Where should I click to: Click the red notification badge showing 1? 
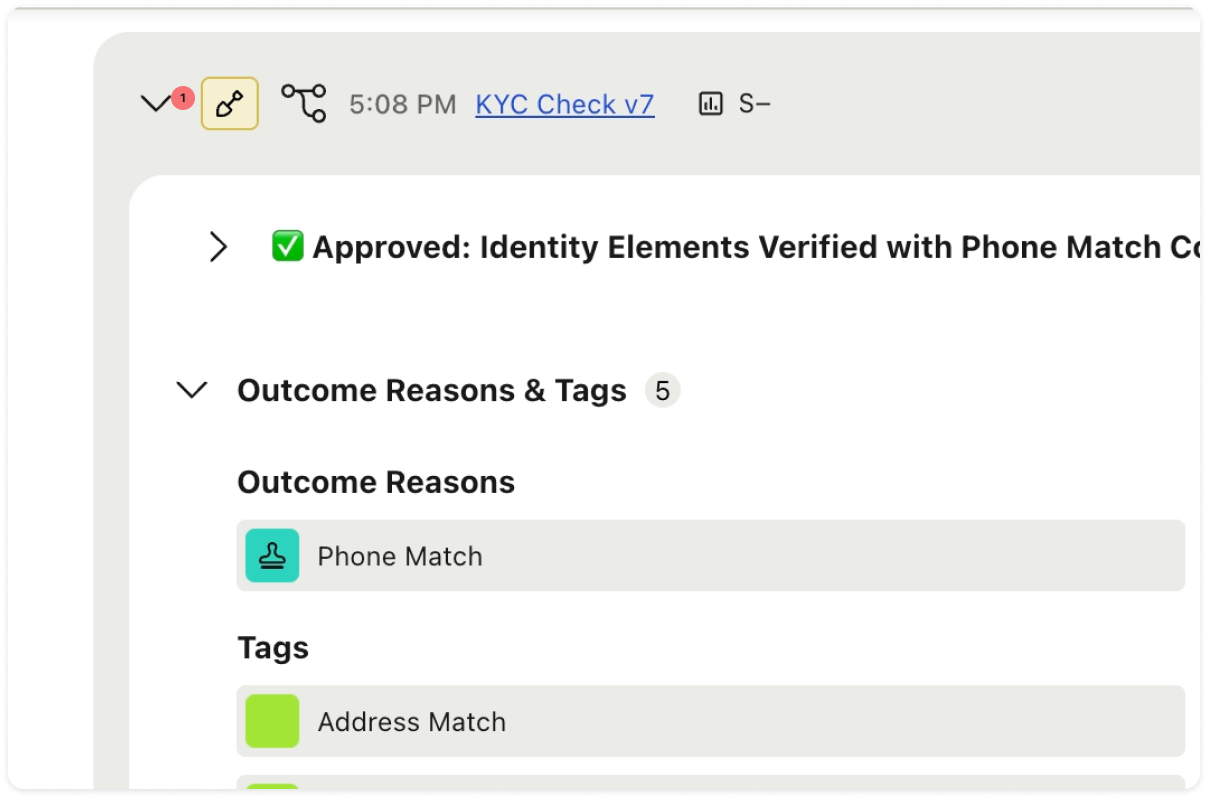tap(182, 98)
